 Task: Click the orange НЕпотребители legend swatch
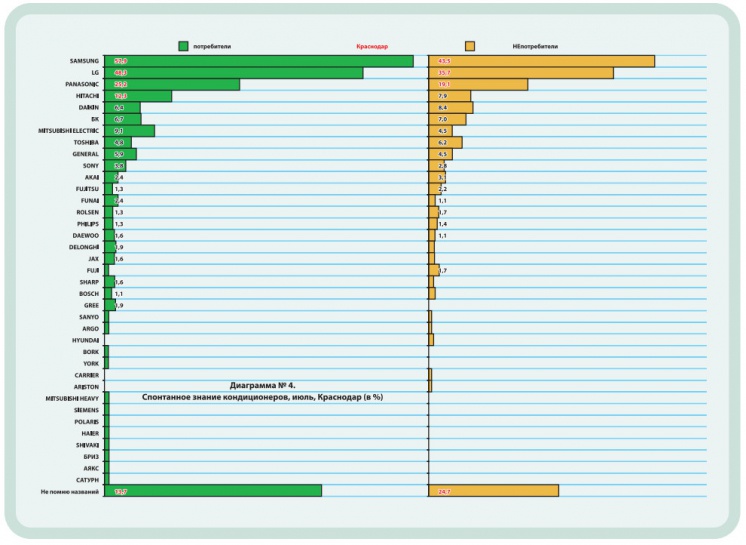point(470,46)
